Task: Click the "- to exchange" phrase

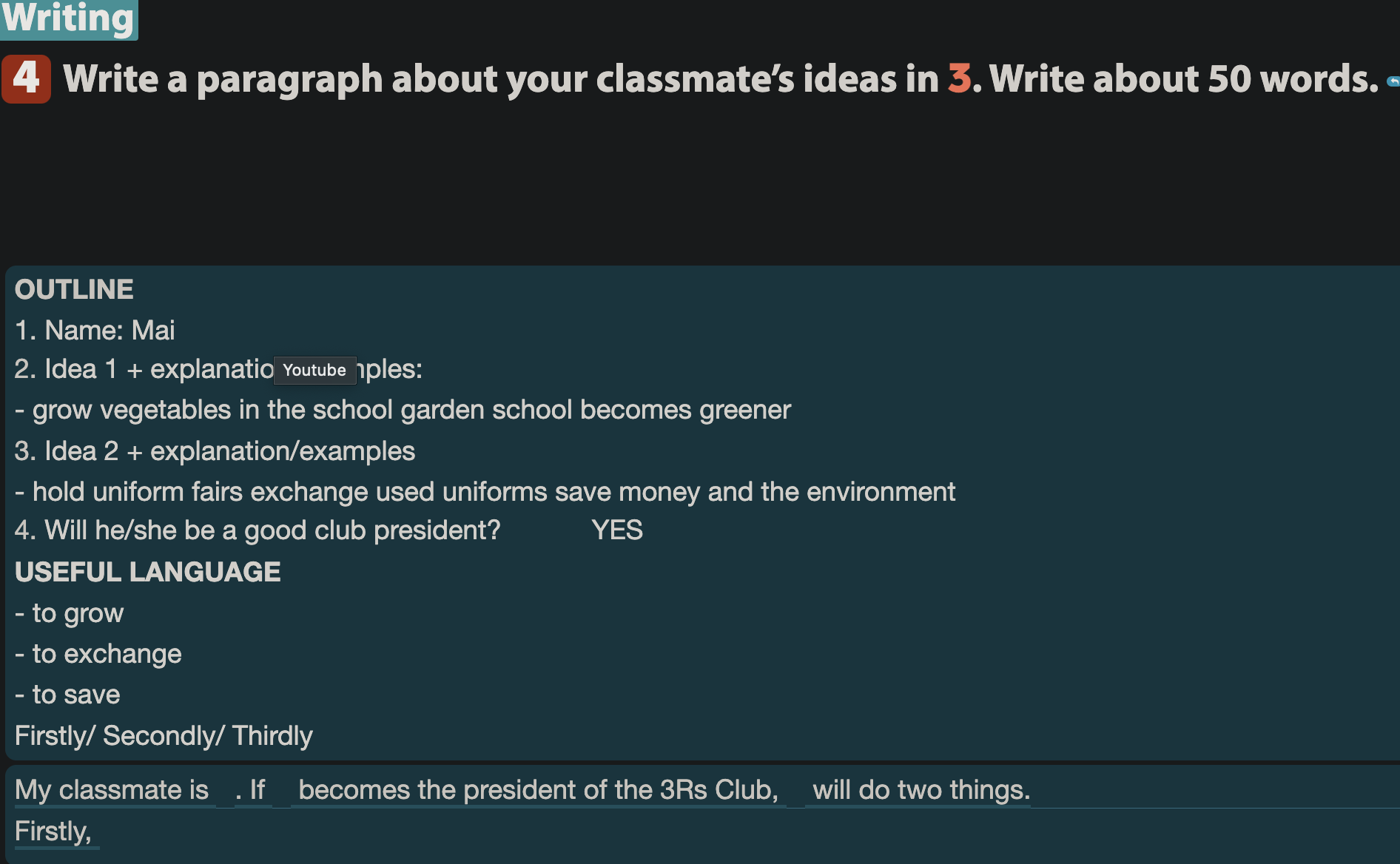Action: pos(98,654)
